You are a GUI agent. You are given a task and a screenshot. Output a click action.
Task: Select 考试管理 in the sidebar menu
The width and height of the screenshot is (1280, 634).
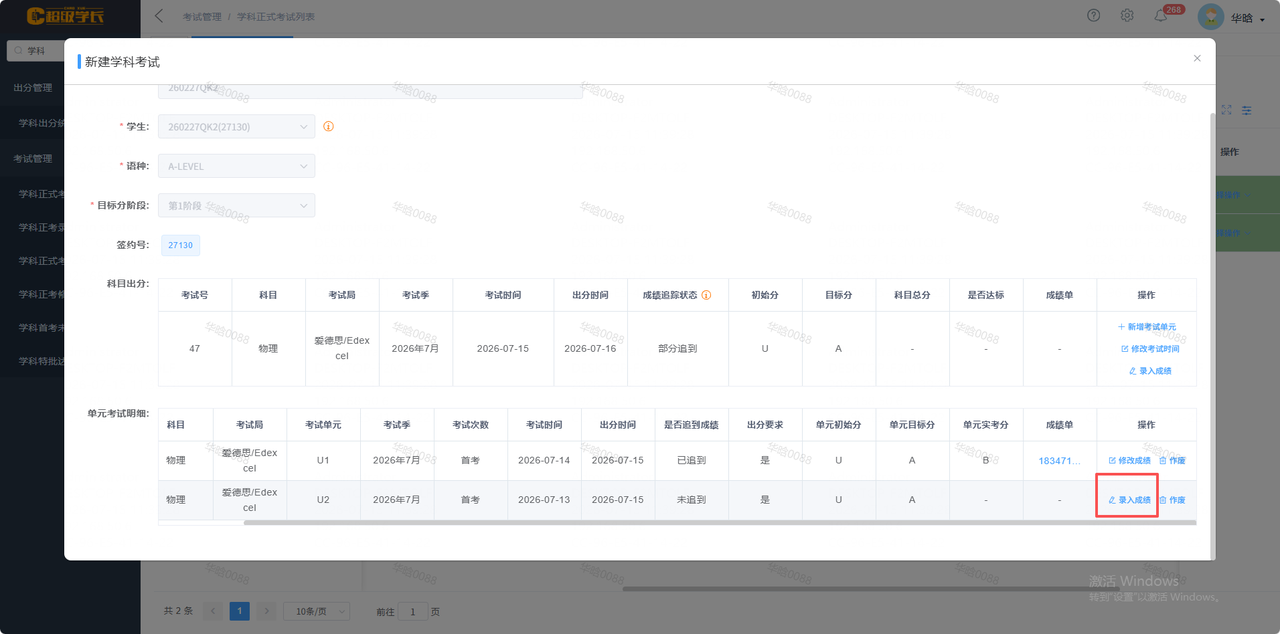click(33, 158)
